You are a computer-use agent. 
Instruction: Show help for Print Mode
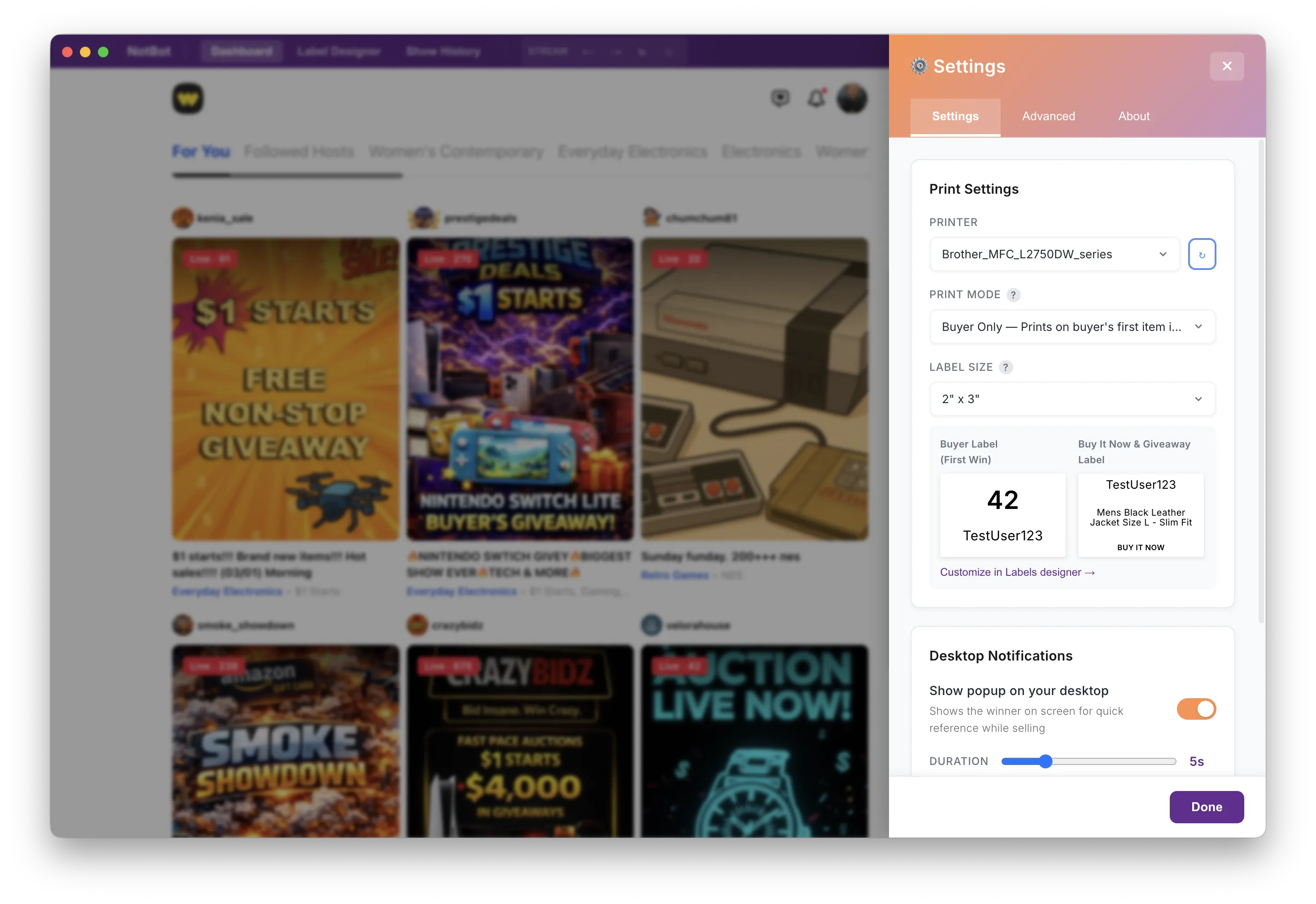pos(1014,295)
